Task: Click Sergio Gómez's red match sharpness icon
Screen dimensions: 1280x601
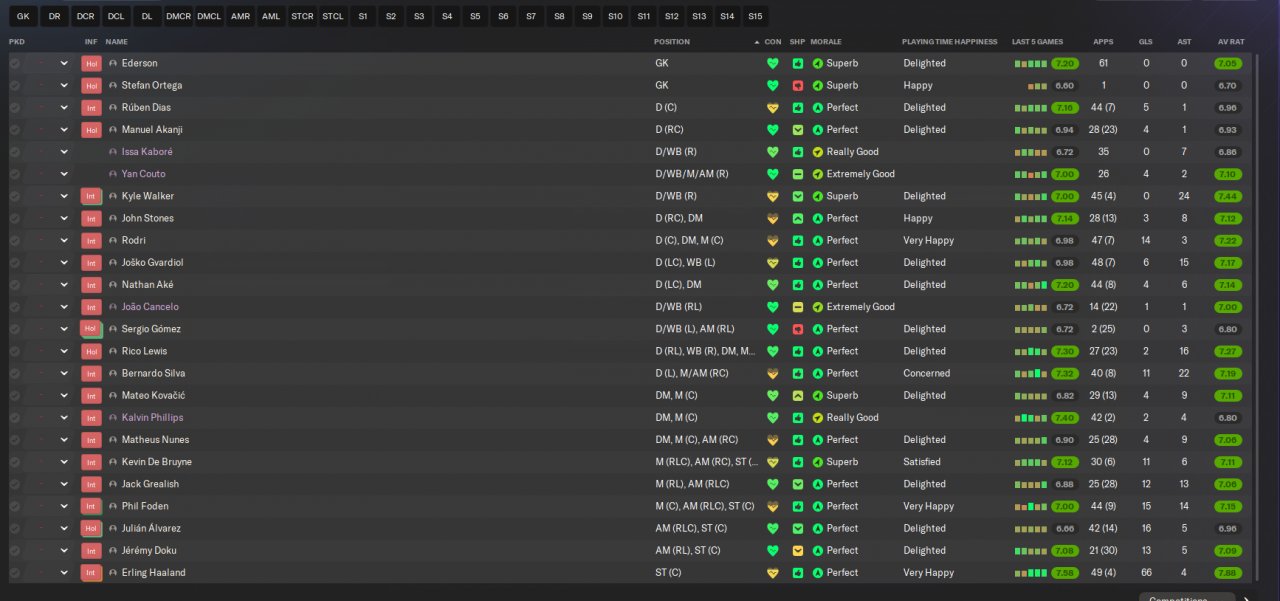Action: point(798,329)
